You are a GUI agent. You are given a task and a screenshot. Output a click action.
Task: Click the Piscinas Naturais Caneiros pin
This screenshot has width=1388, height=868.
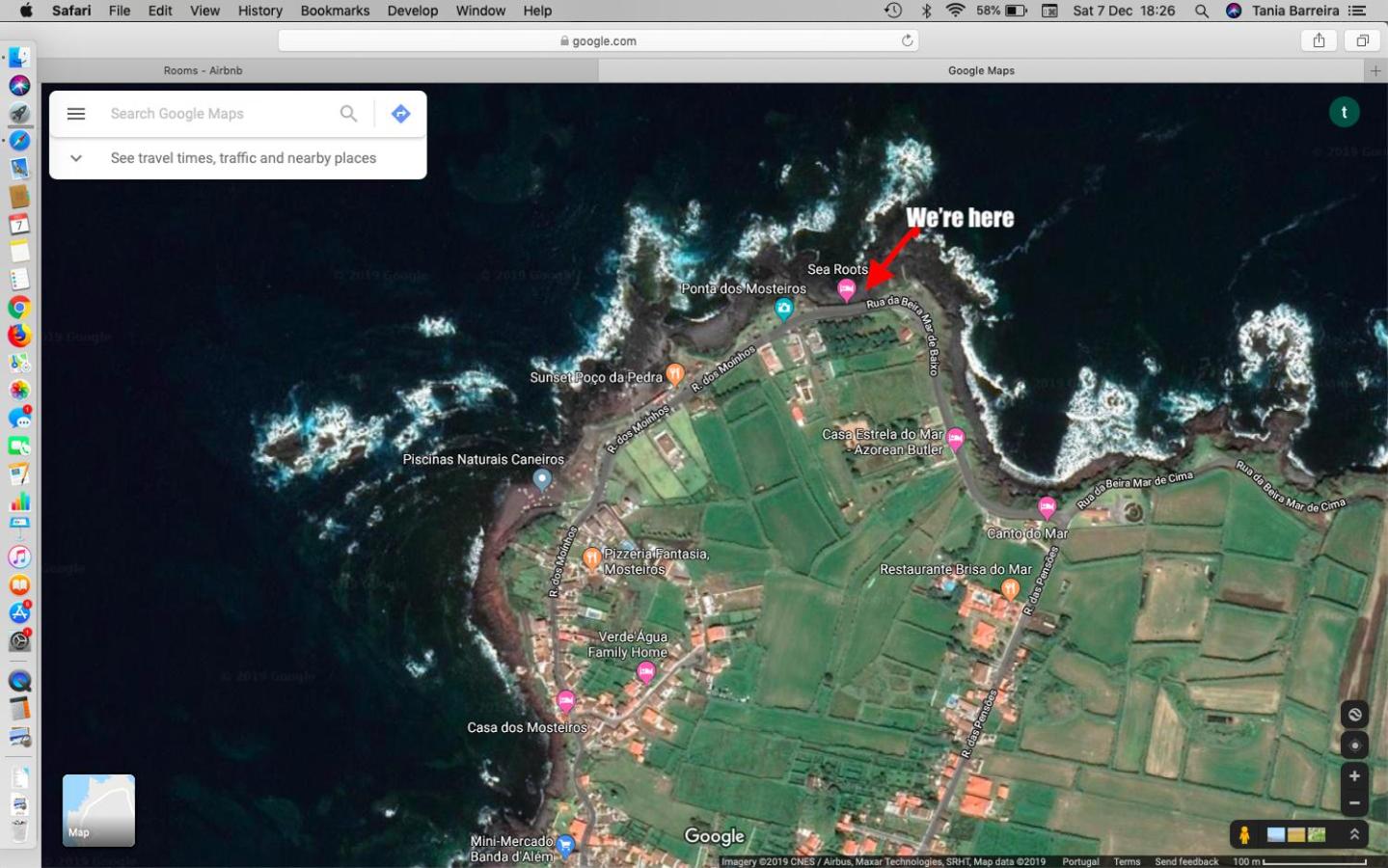click(x=542, y=479)
